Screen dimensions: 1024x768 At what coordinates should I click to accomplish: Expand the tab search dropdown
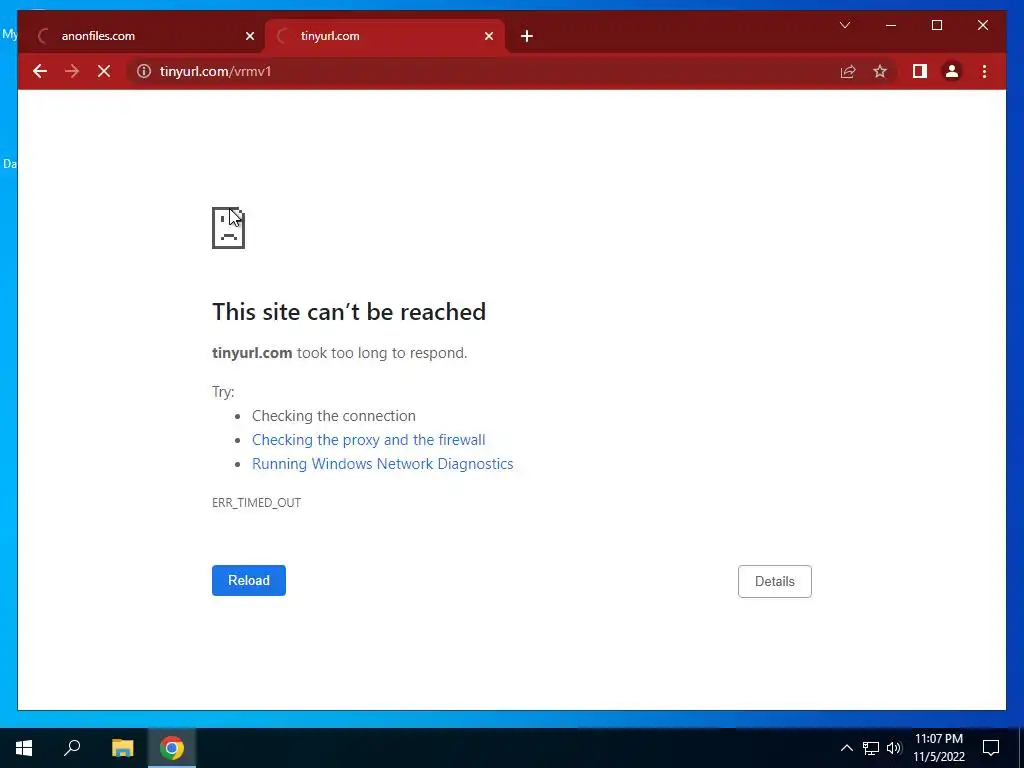tap(844, 25)
